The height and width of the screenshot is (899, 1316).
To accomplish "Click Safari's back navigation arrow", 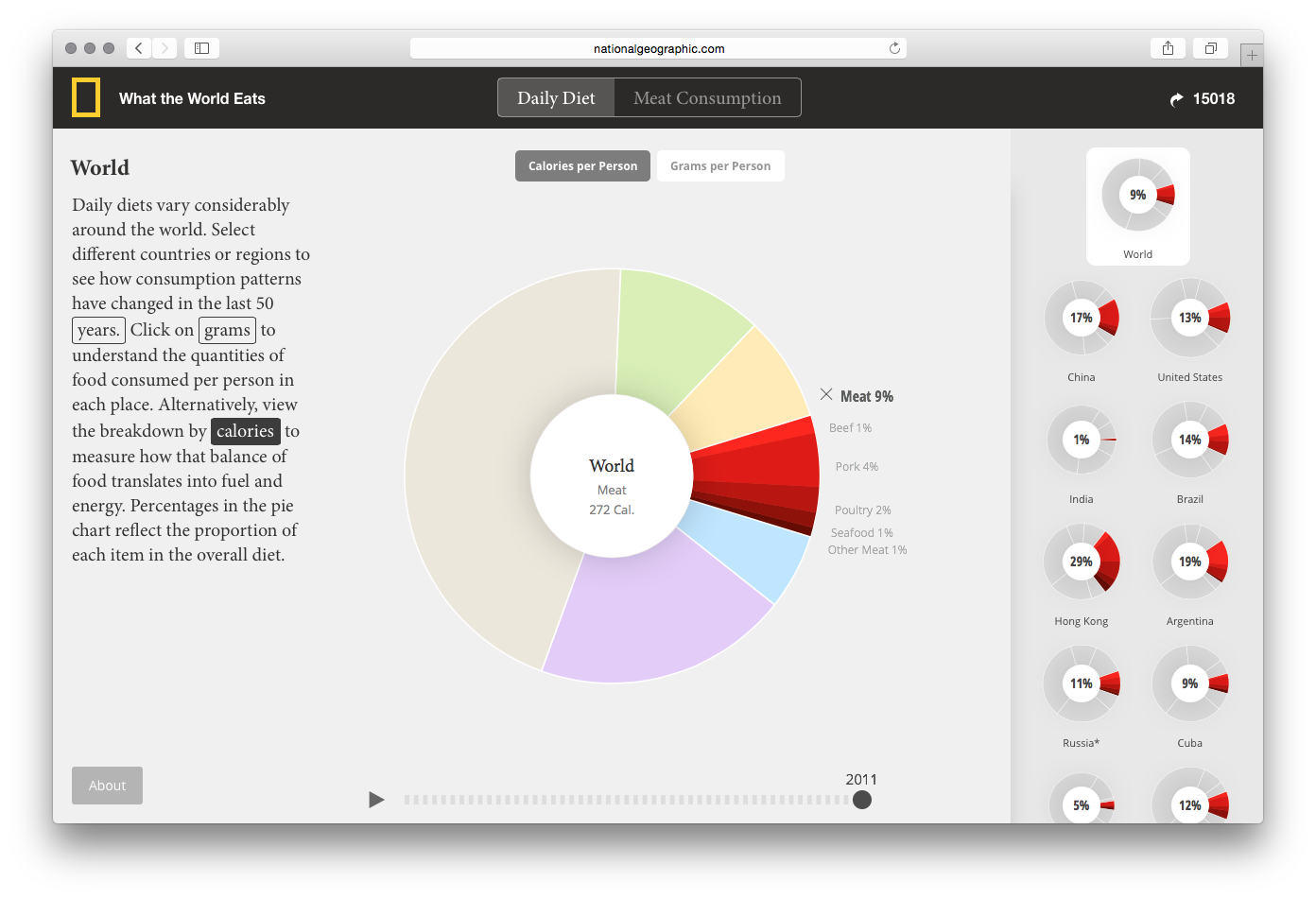I will click(x=139, y=48).
